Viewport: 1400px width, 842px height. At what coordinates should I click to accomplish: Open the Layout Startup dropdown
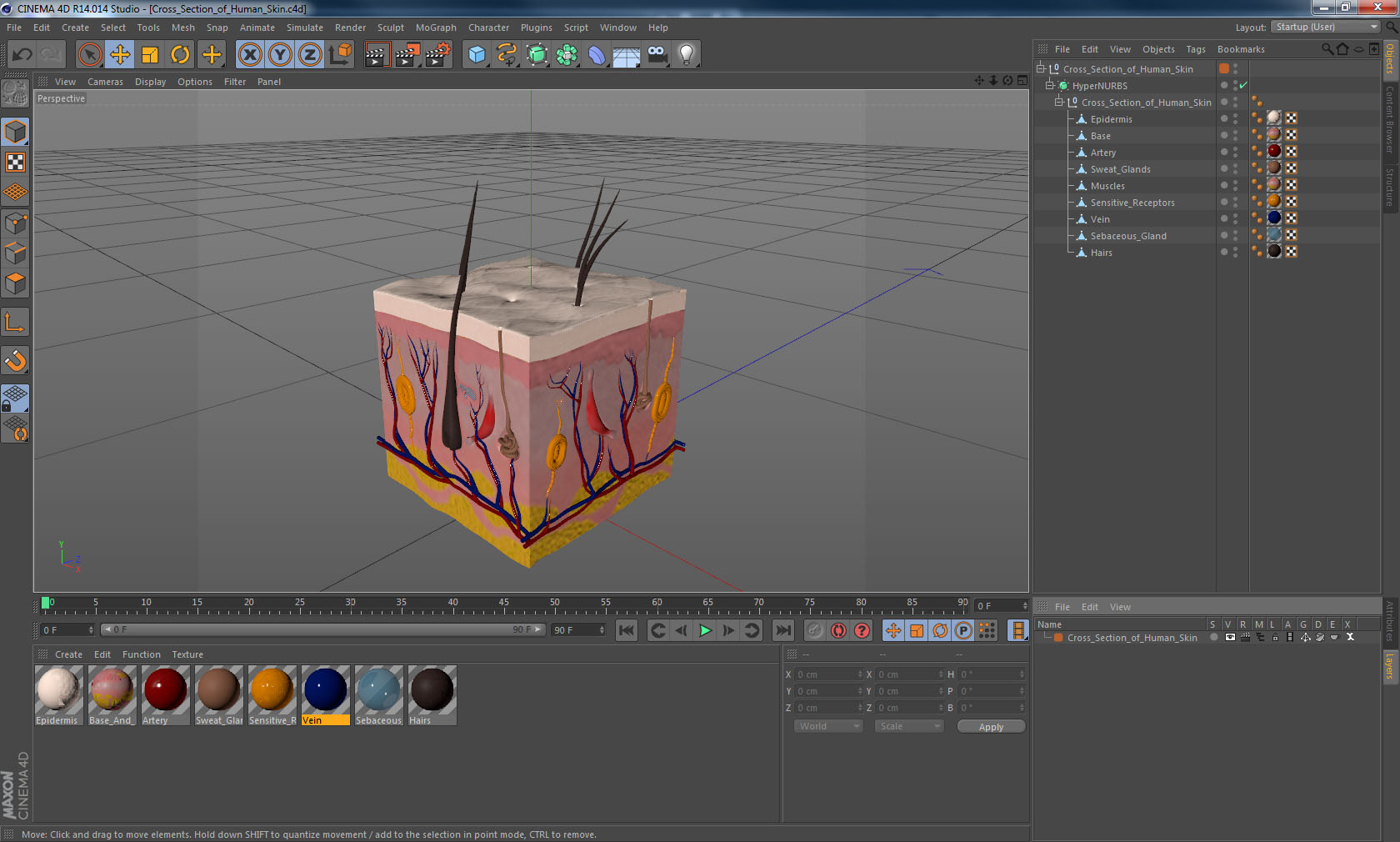(1326, 28)
